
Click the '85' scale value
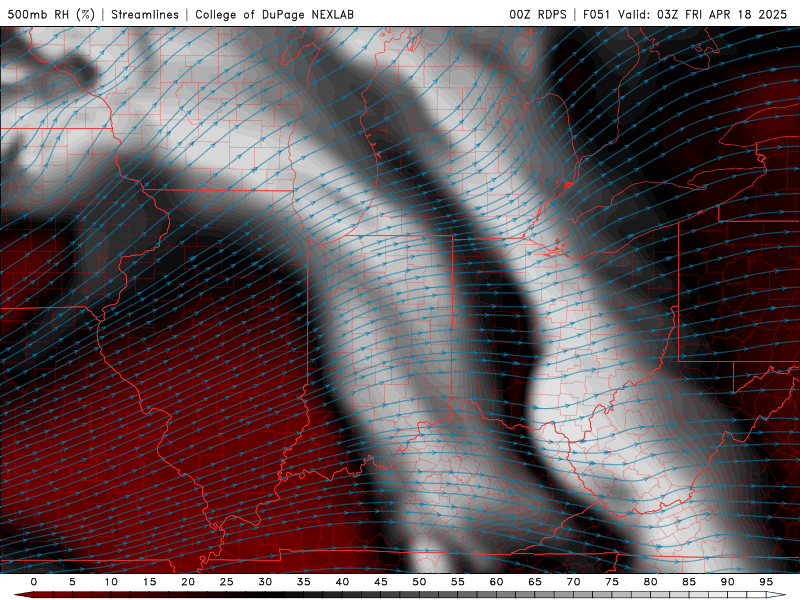coord(689,582)
